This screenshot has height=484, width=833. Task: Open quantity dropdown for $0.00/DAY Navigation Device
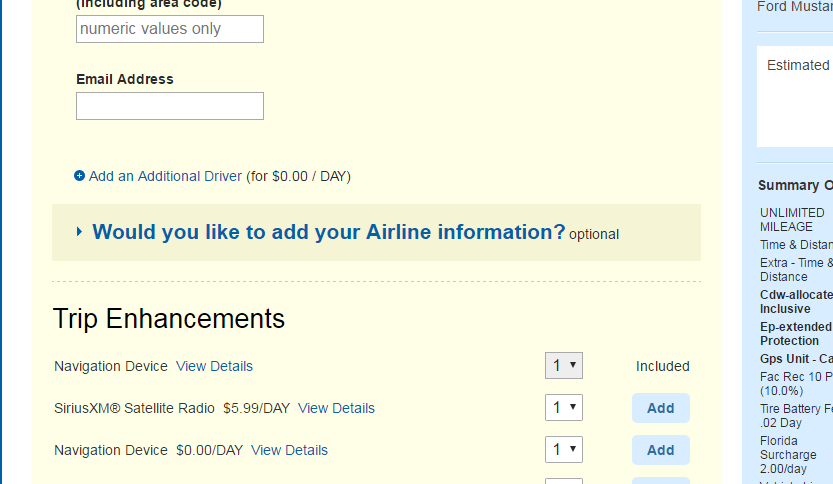click(564, 450)
